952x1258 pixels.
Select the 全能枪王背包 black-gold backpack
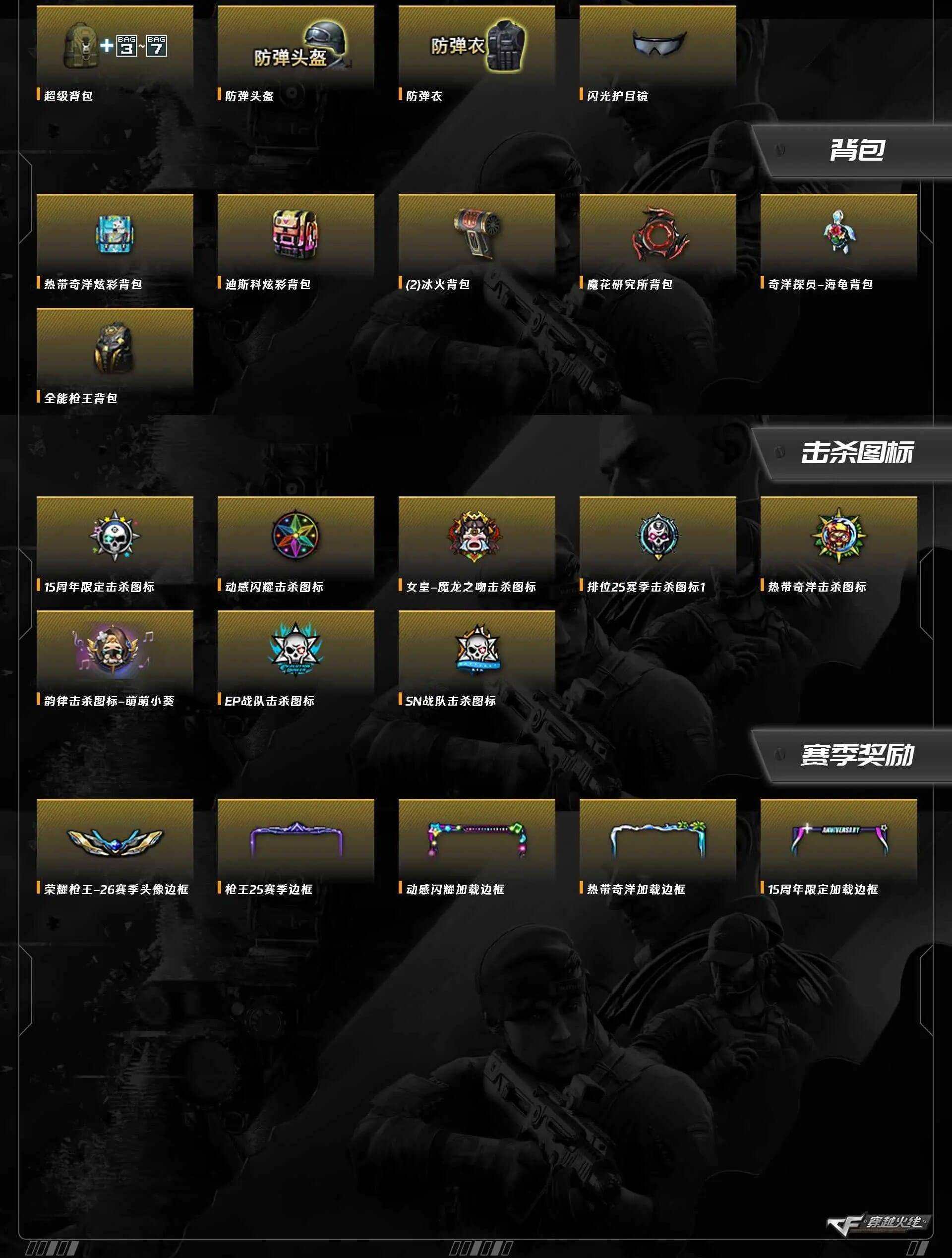[115, 347]
